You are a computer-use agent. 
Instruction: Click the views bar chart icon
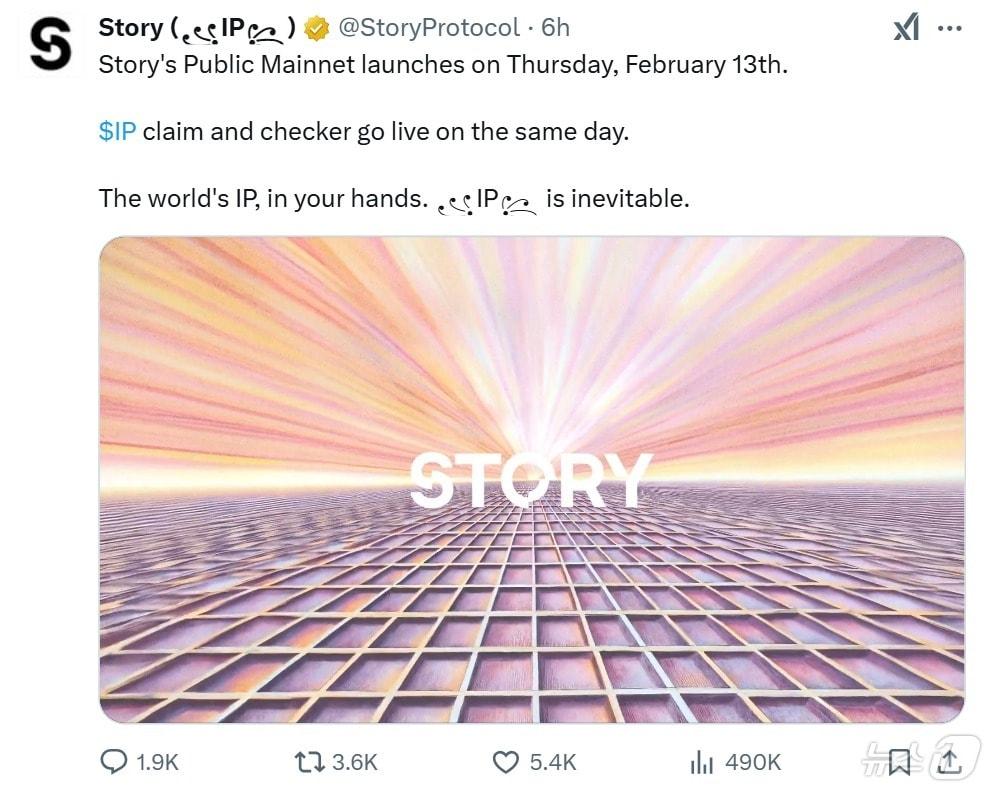tap(702, 762)
